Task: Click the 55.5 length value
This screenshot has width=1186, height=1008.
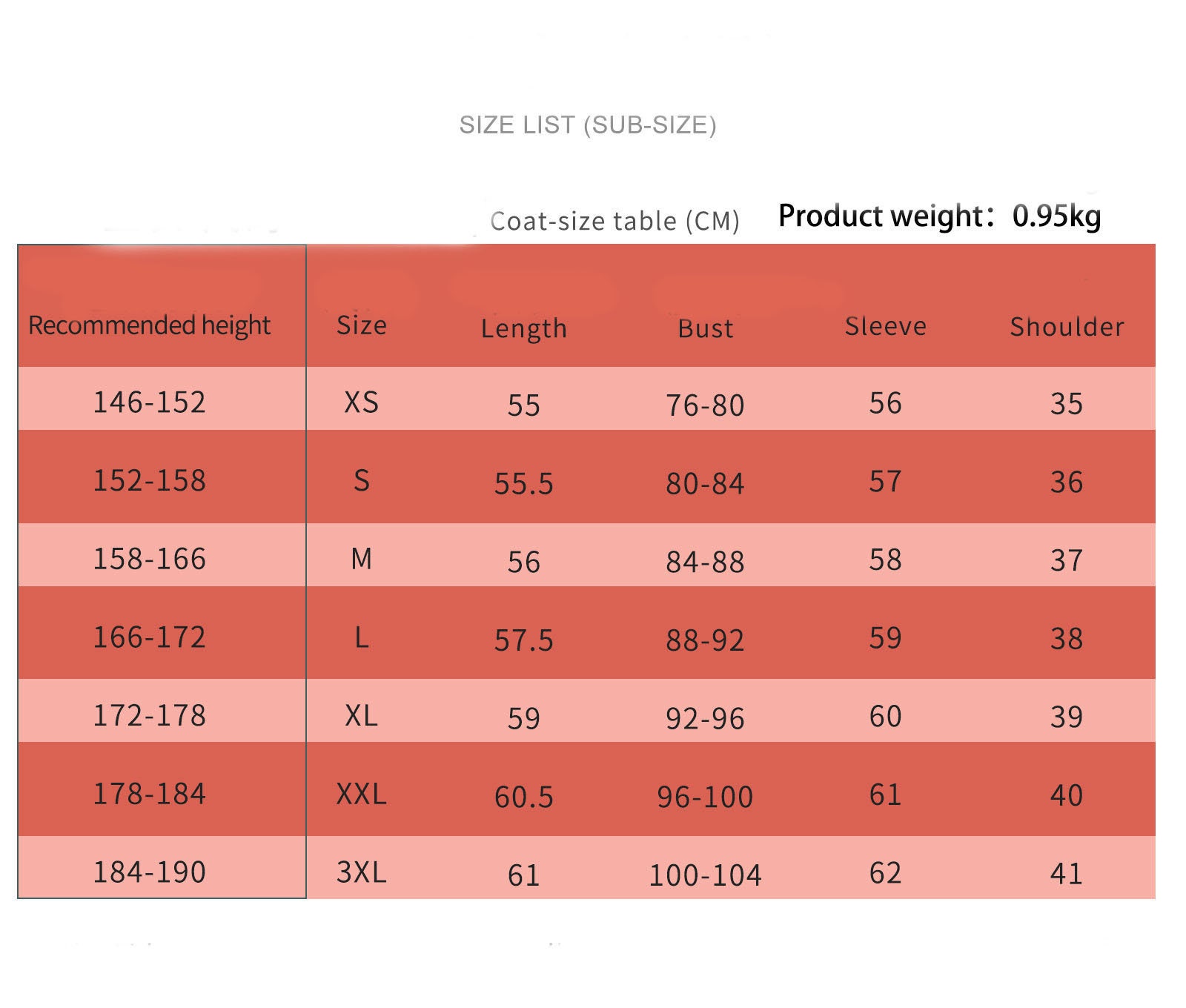Action: [x=524, y=484]
